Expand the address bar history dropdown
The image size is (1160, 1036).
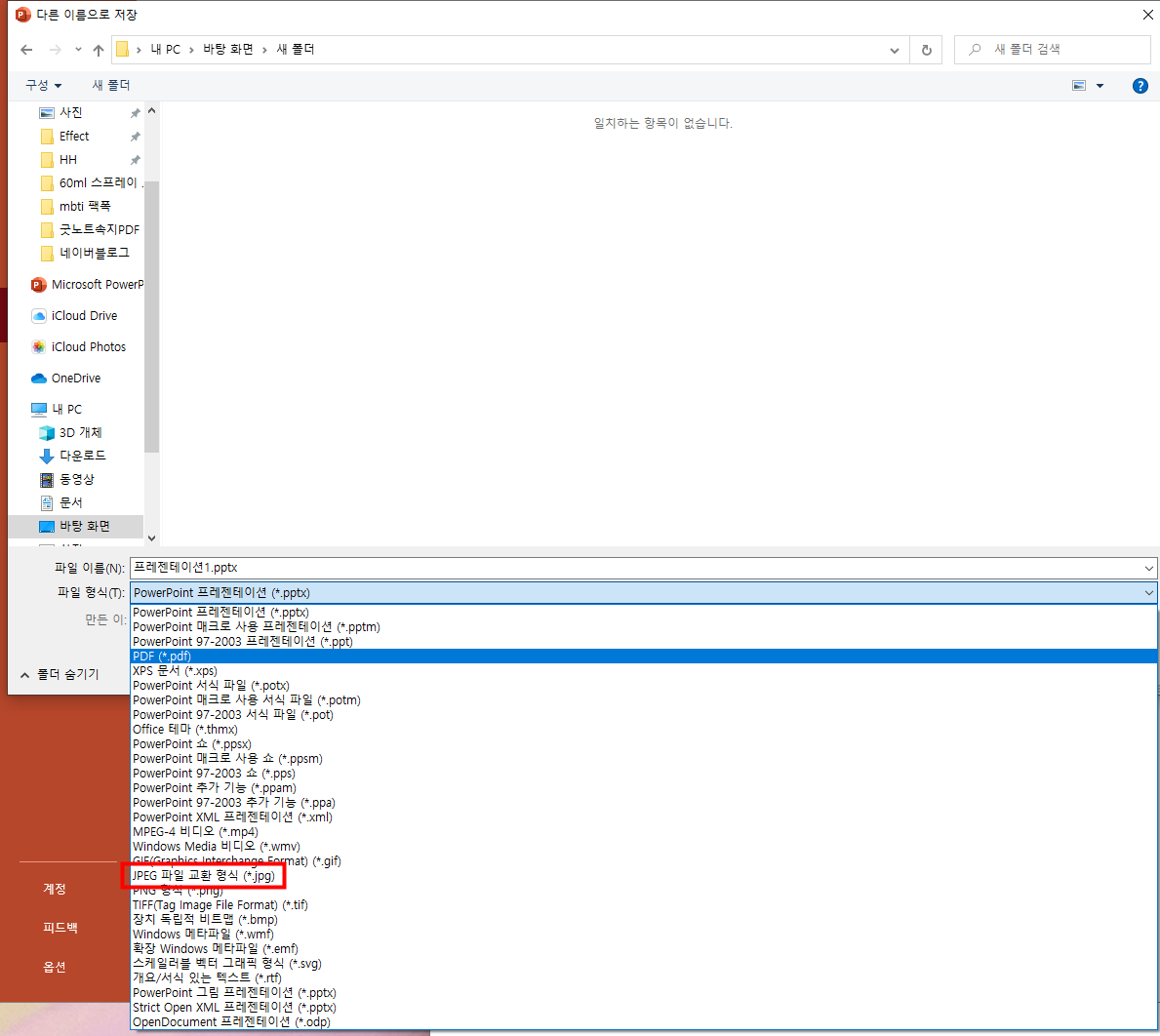895,51
